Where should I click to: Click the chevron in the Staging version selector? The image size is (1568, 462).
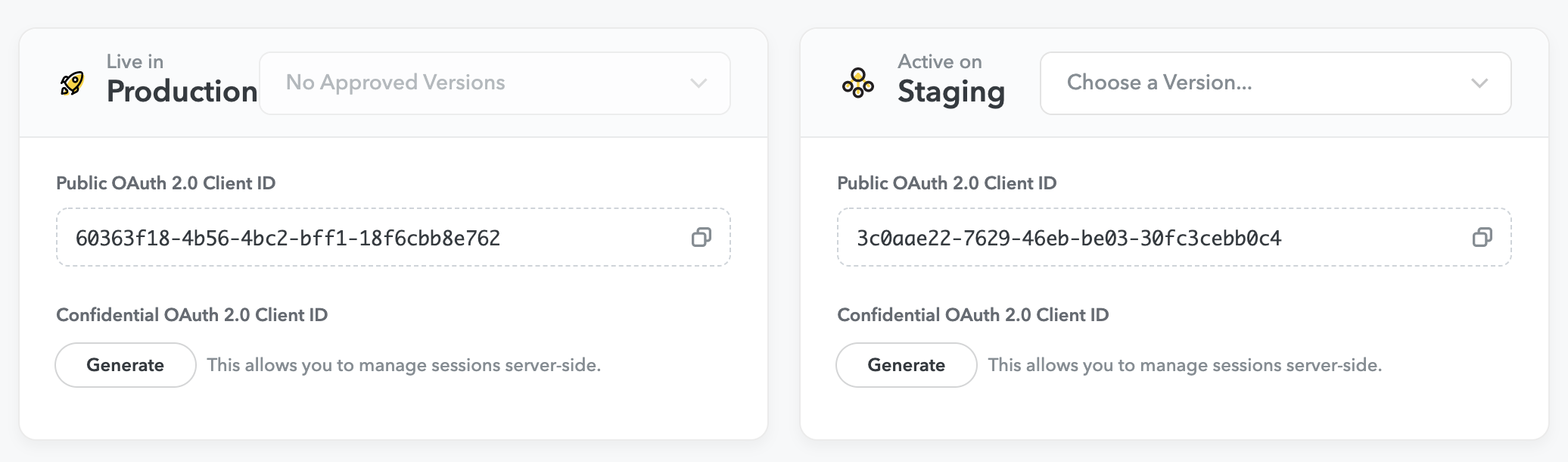pyautogui.click(x=1479, y=83)
